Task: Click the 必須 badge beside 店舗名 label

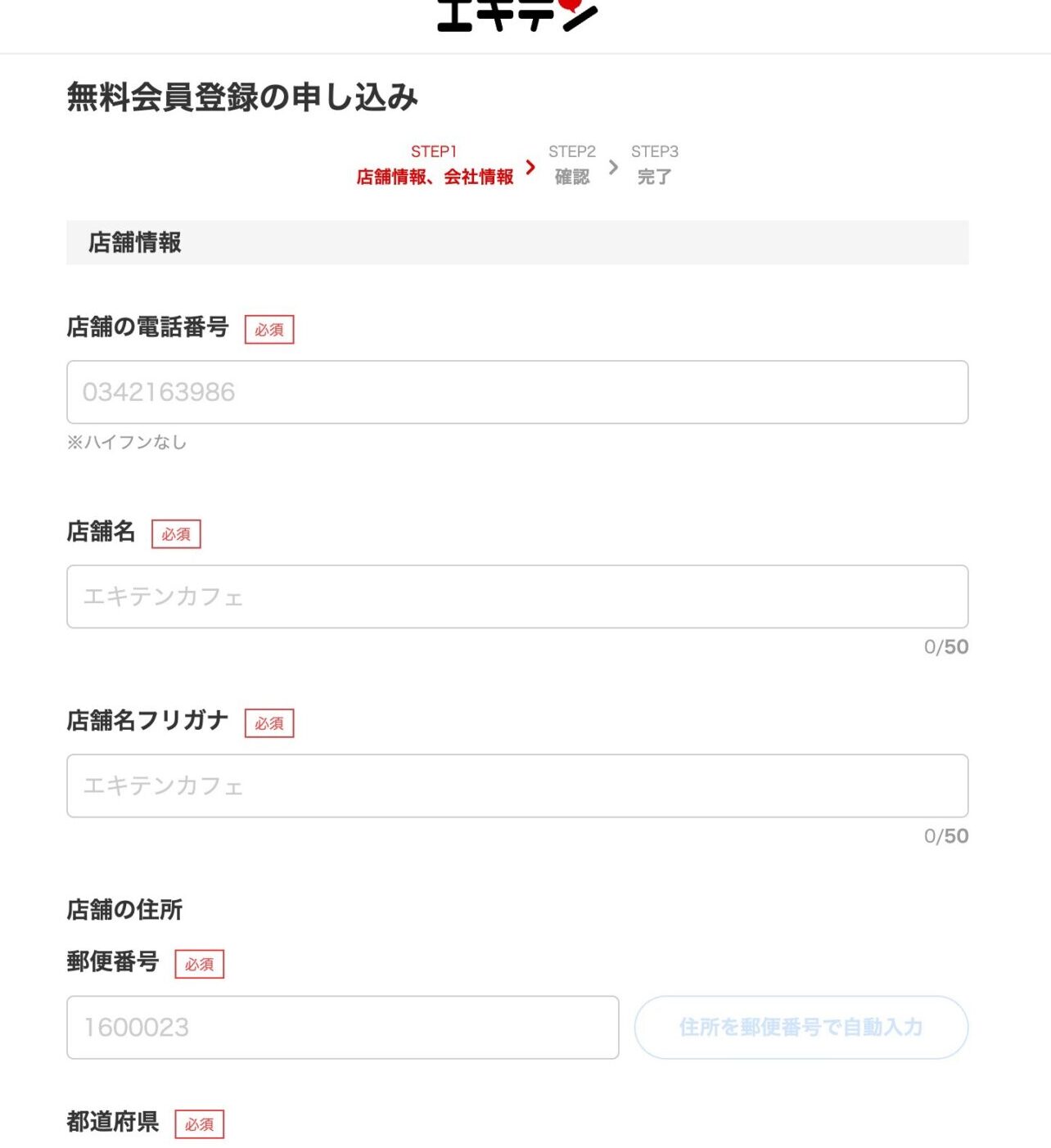Action: [176, 533]
